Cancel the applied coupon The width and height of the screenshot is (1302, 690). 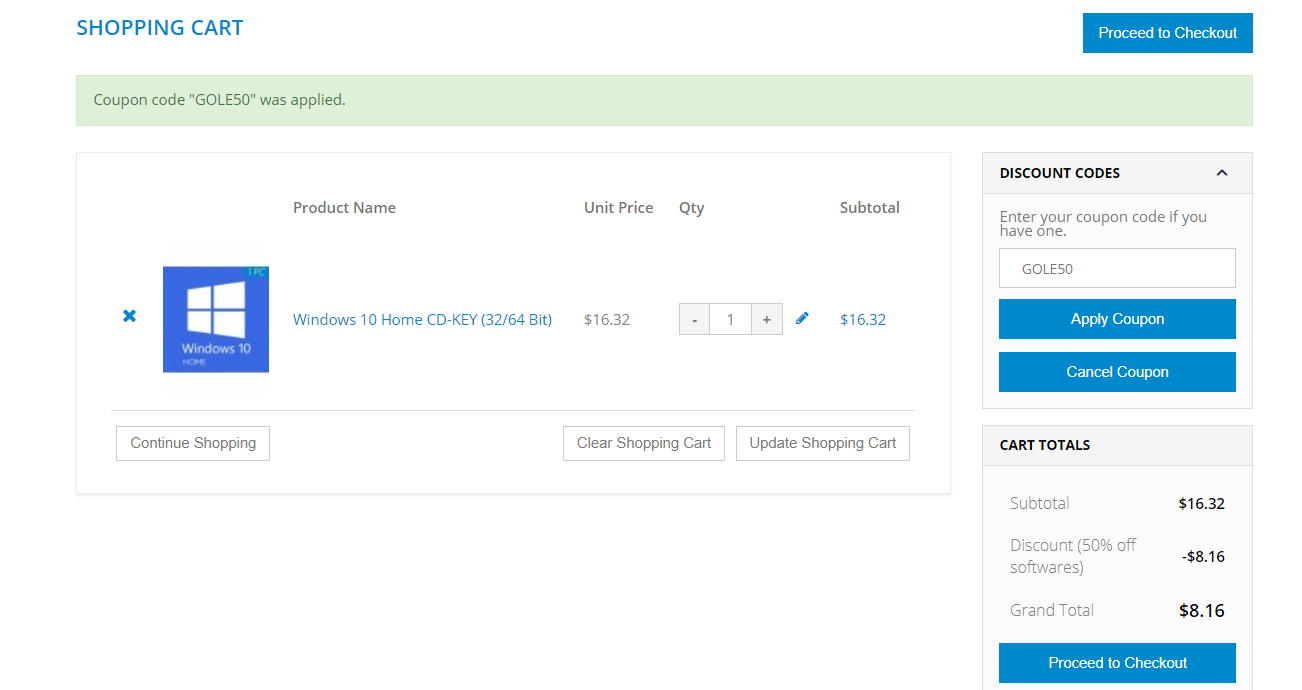[x=1117, y=372]
